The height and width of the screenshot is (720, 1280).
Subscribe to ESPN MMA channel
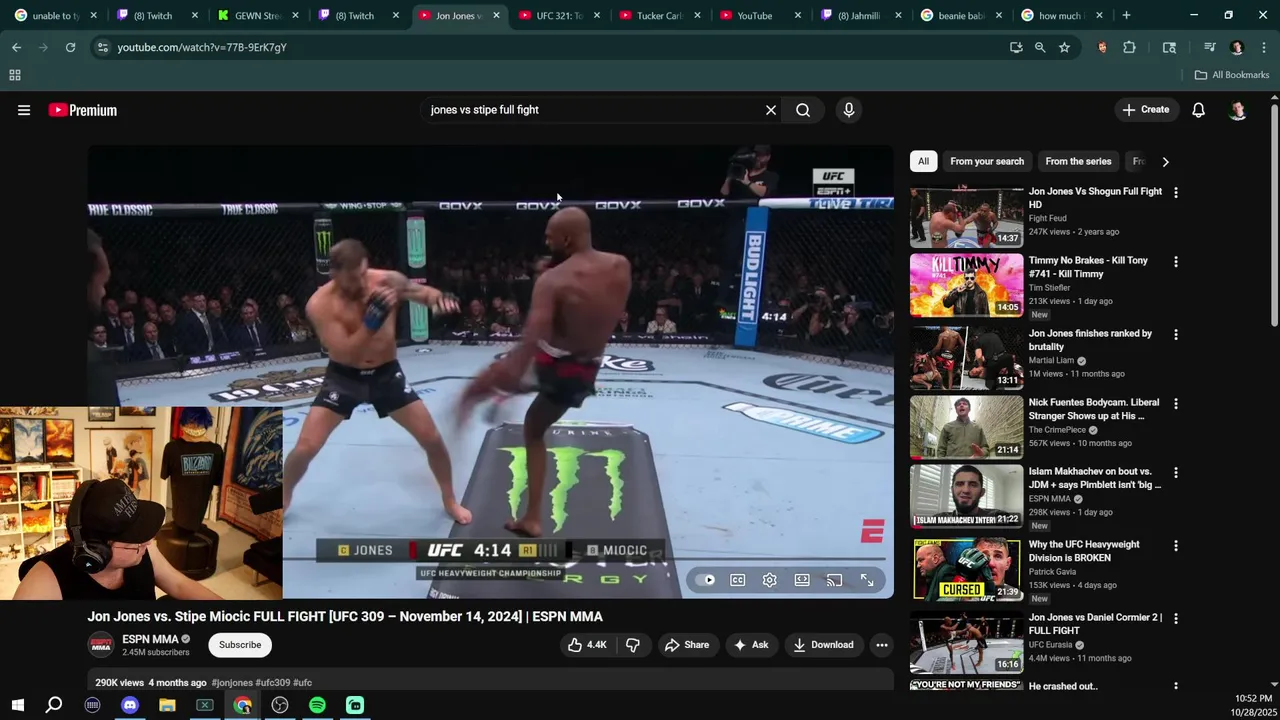click(240, 645)
